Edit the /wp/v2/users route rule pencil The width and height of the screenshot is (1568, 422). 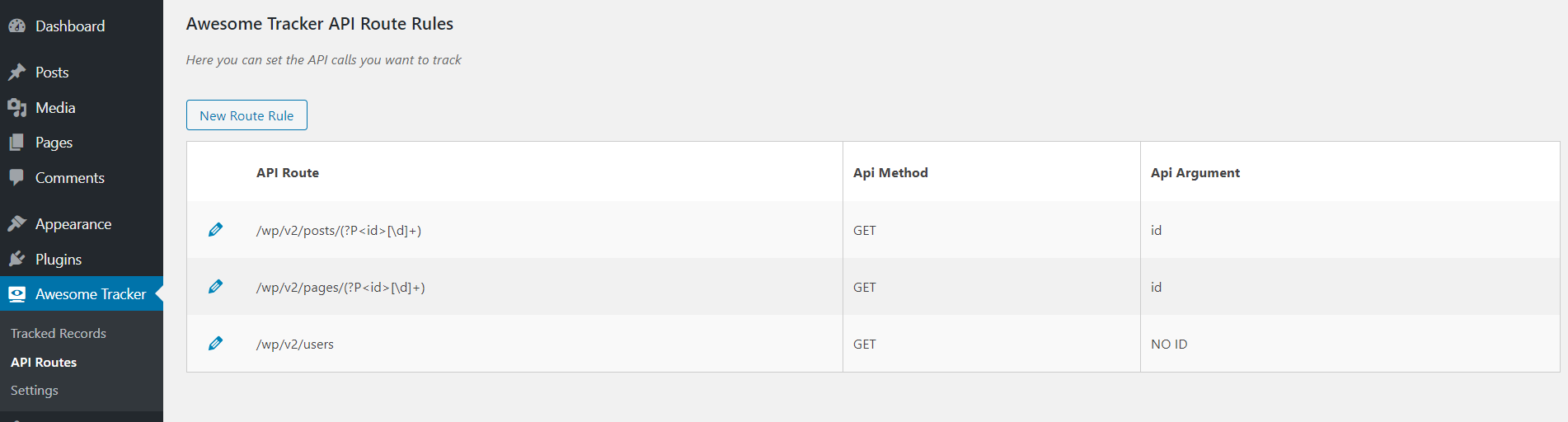click(x=215, y=344)
